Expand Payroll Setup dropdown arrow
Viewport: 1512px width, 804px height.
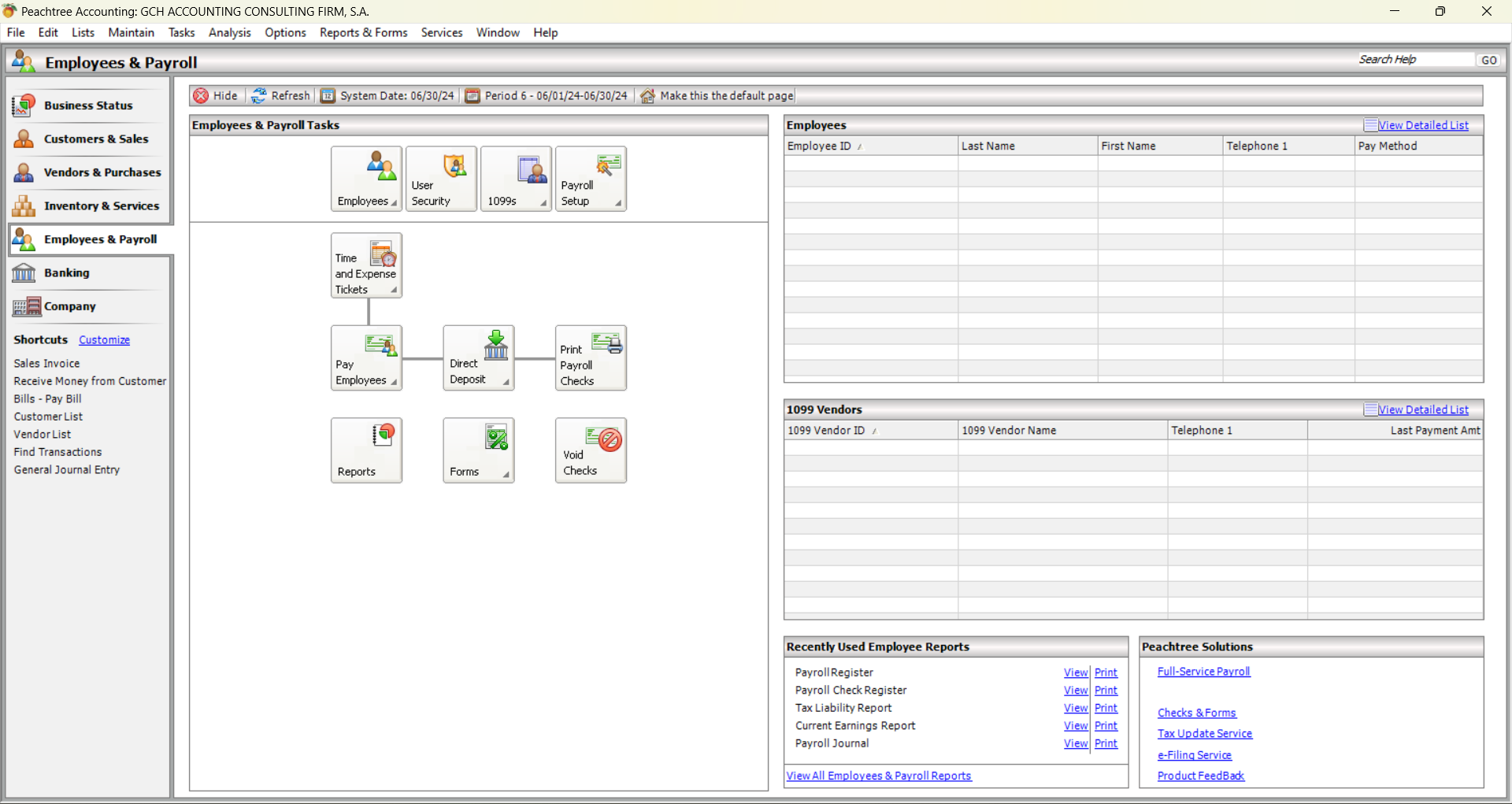pyautogui.click(x=618, y=203)
